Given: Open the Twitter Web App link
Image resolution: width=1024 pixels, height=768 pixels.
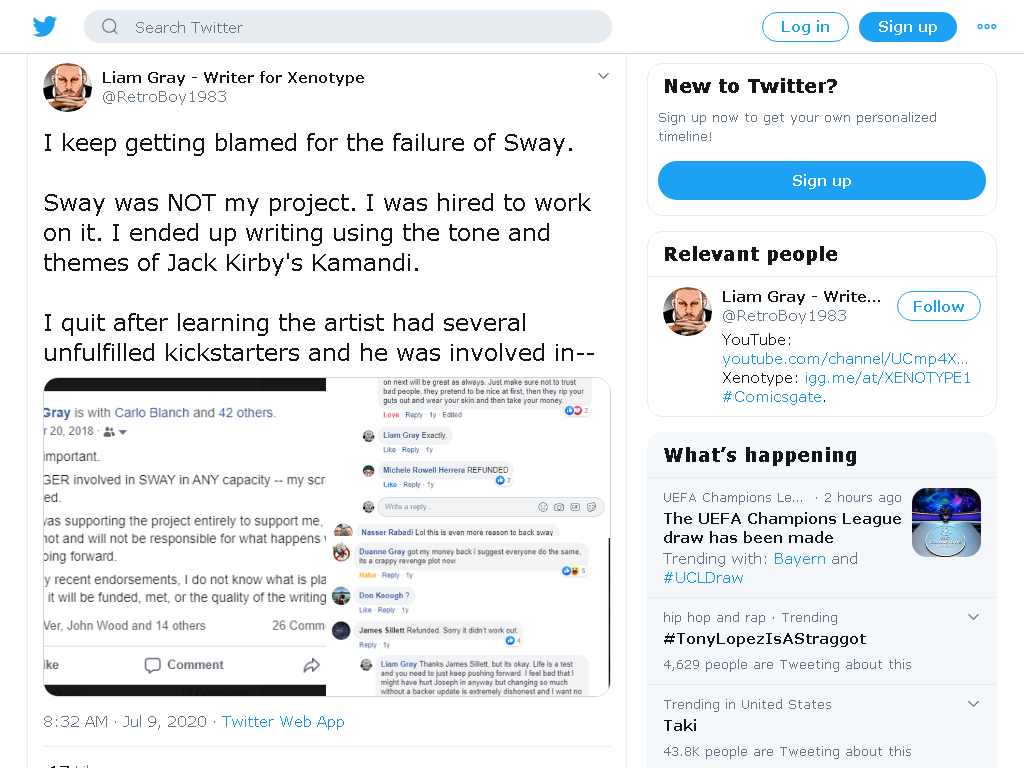Looking at the screenshot, I should pos(283,722).
